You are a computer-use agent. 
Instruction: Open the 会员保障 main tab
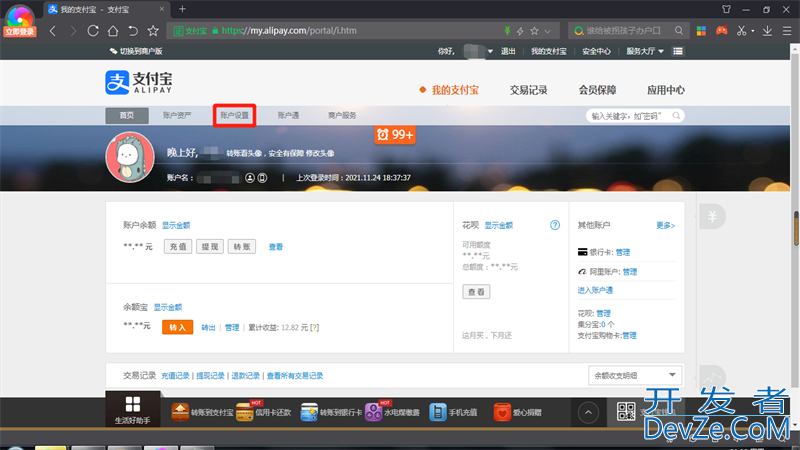click(x=597, y=90)
